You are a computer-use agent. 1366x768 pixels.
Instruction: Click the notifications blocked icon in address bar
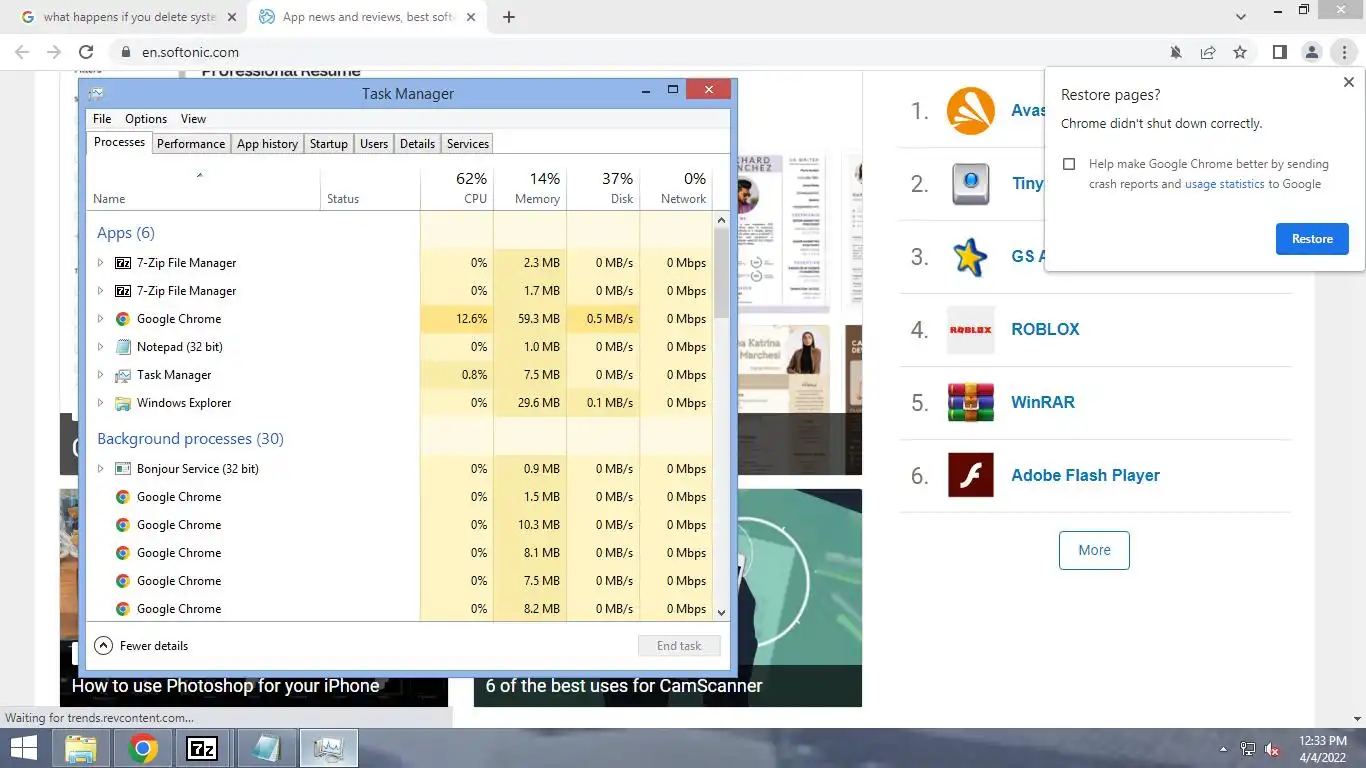point(1177,52)
